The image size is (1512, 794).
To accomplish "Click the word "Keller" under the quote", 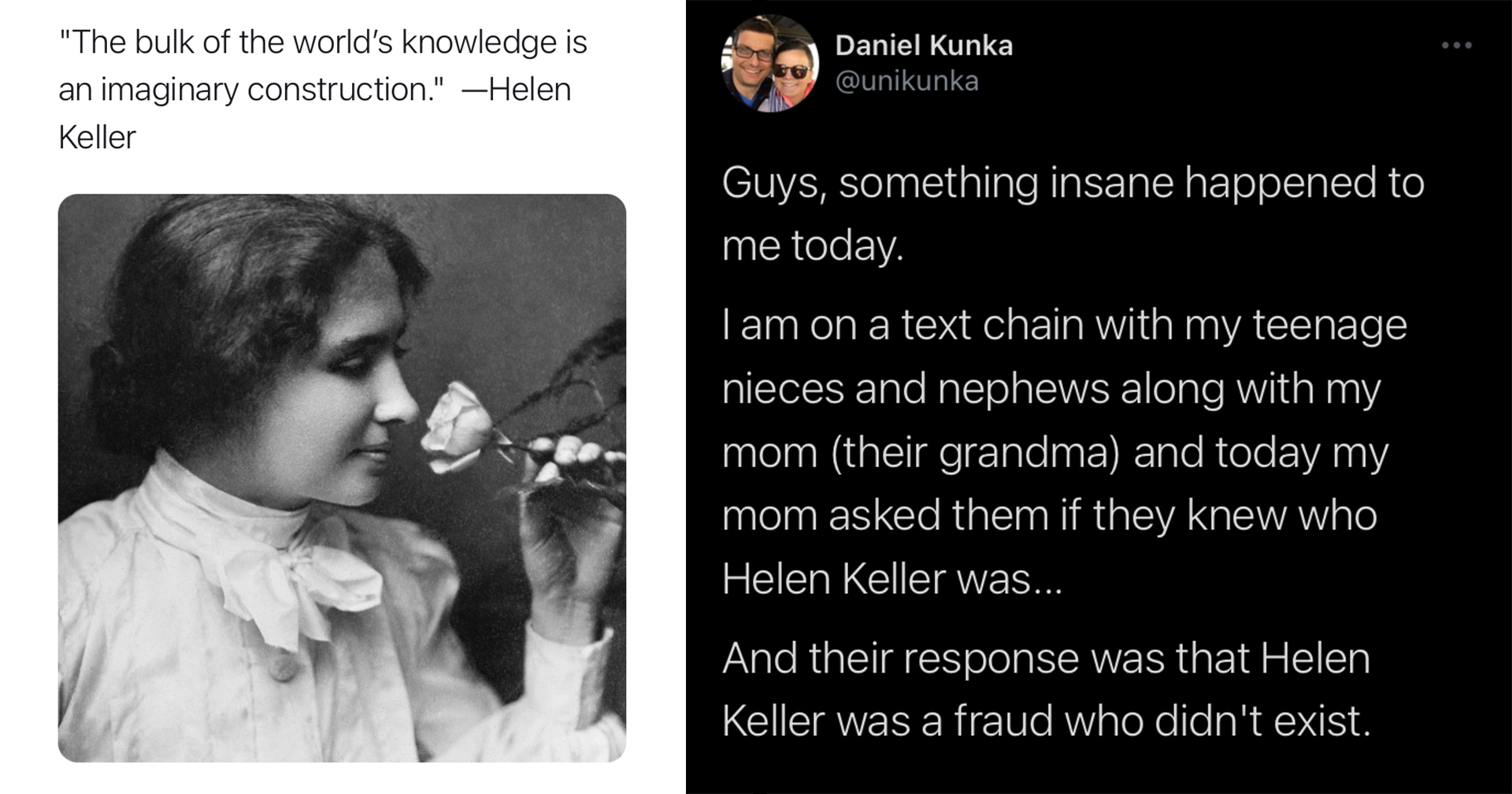I will [97, 138].
